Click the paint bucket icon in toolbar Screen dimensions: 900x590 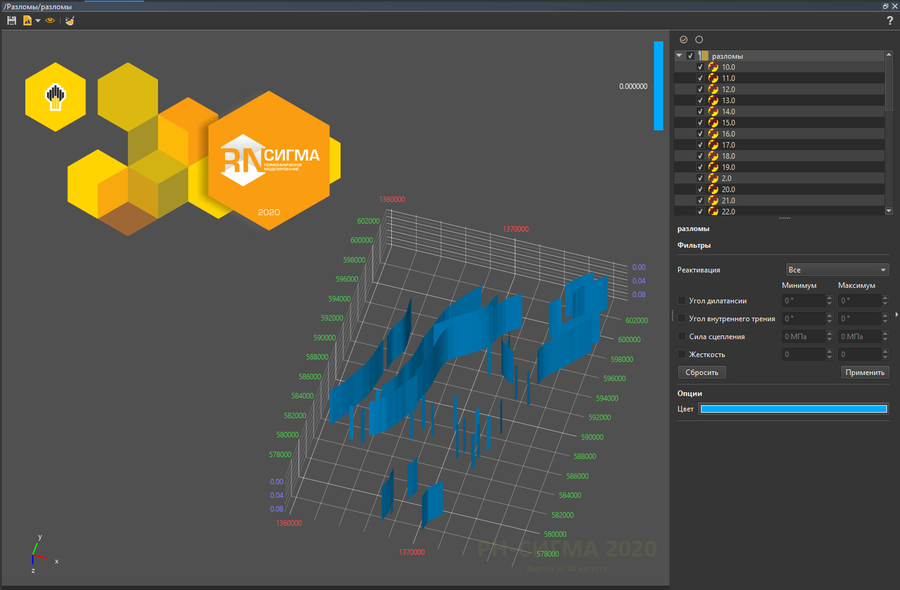point(70,20)
